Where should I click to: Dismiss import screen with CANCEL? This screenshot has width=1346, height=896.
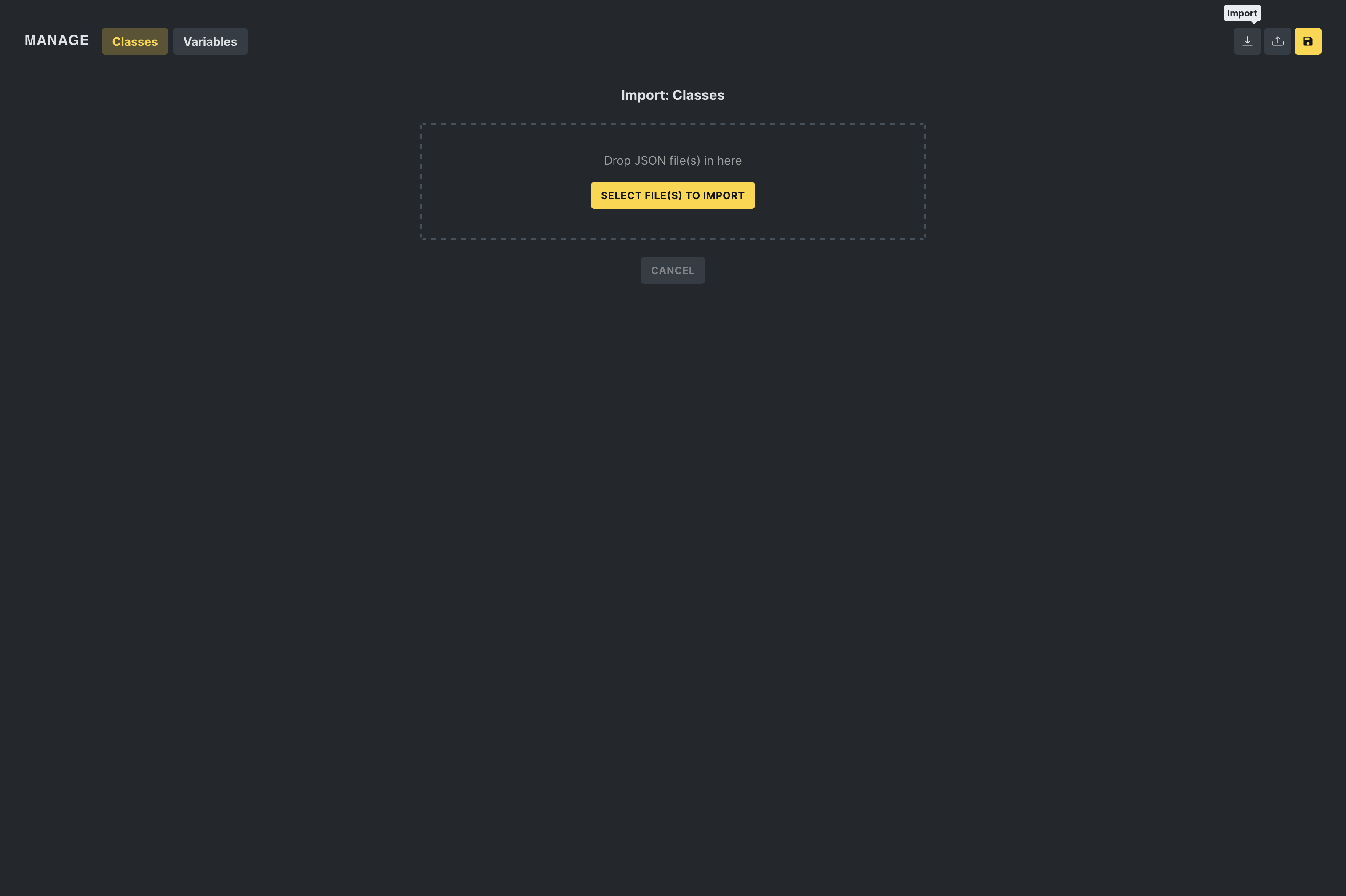pyautogui.click(x=672, y=270)
